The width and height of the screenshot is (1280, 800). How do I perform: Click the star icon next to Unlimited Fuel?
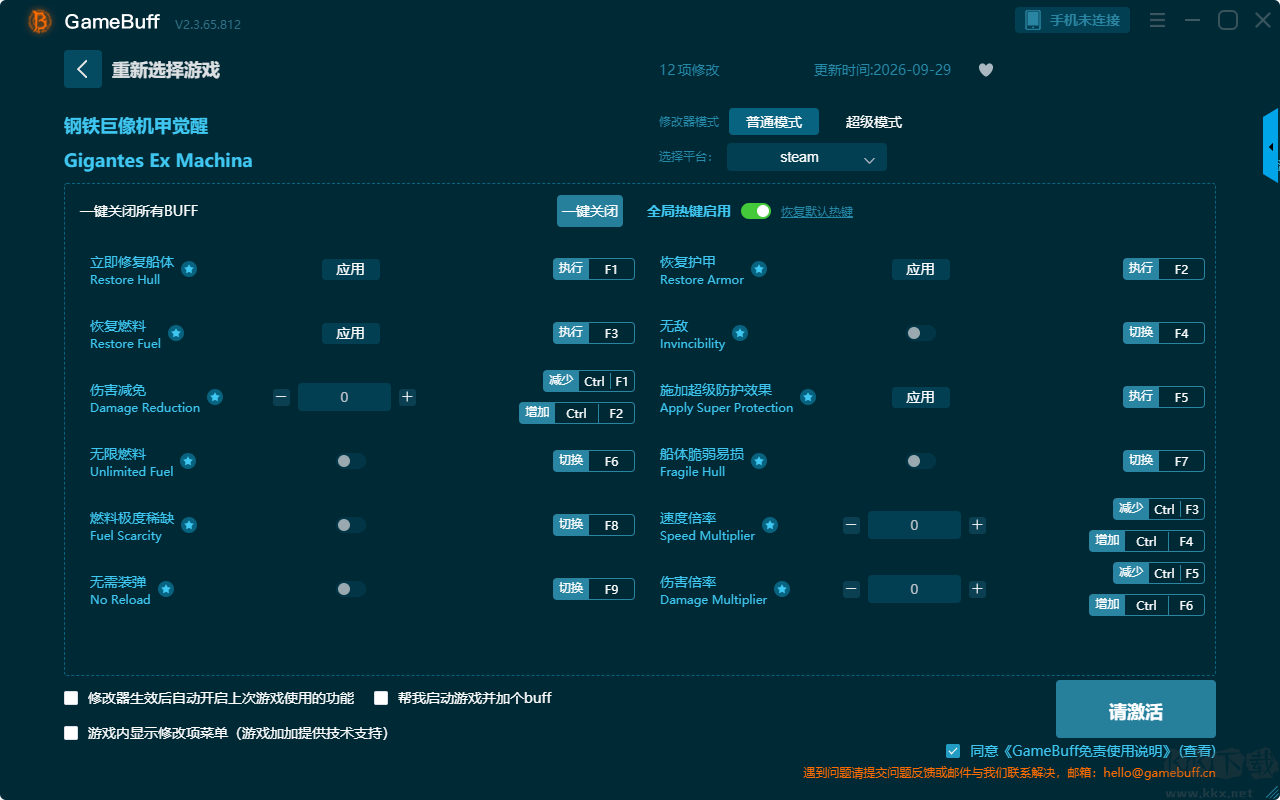(188, 461)
